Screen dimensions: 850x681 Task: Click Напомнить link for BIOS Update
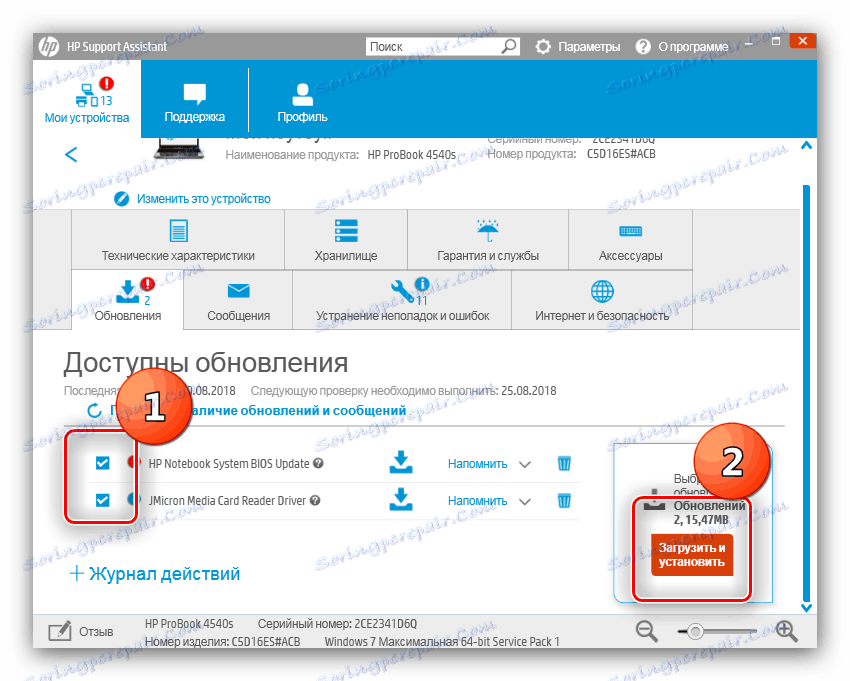[x=478, y=464]
